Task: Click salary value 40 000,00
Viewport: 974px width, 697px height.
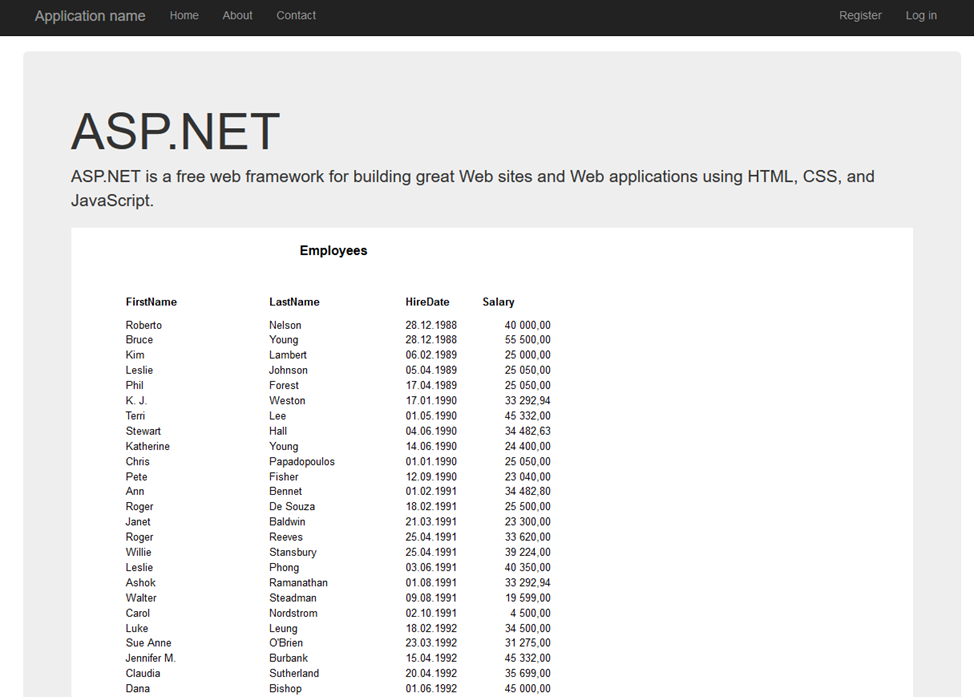Action: click(x=527, y=325)
